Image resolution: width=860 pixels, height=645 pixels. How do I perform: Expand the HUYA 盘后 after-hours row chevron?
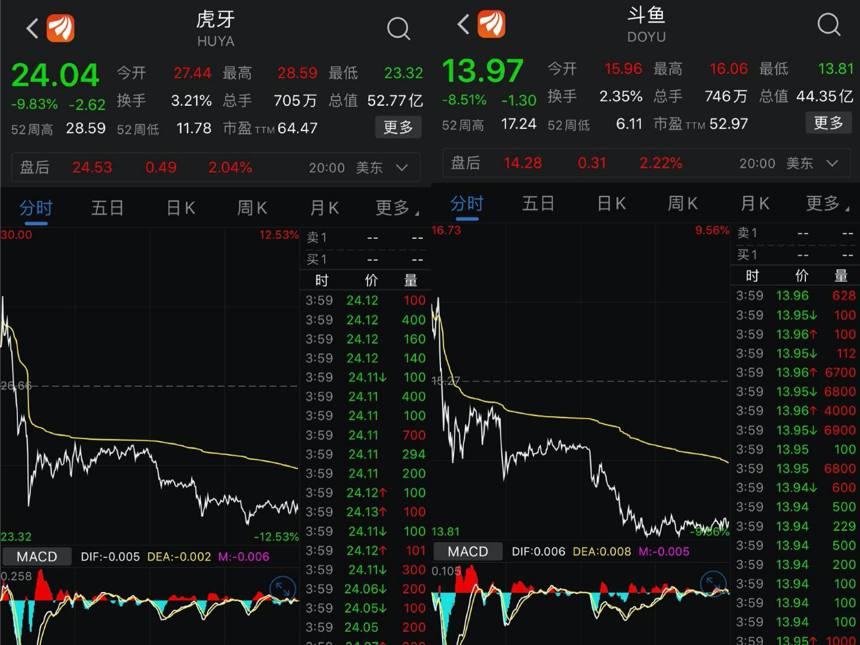coord(402,167)
